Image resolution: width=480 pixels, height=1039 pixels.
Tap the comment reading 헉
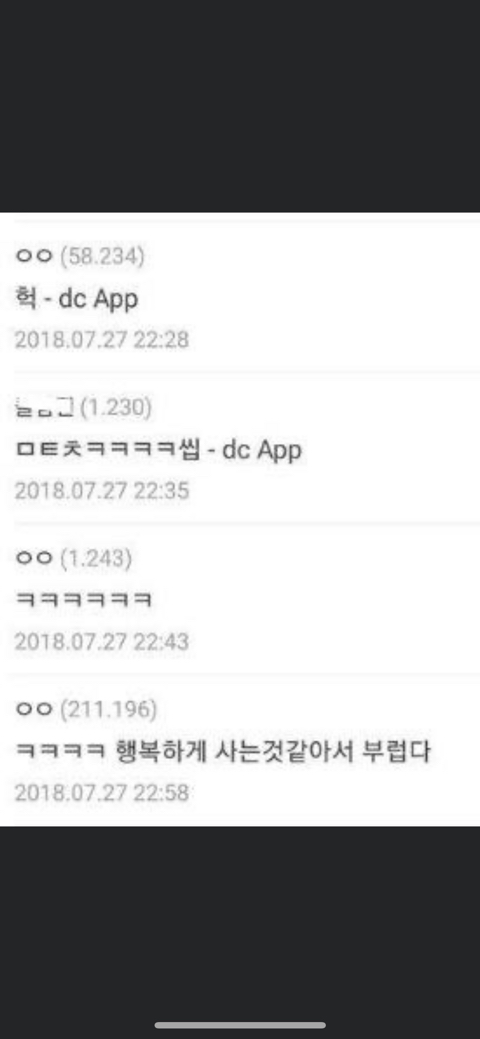[25, 299]
